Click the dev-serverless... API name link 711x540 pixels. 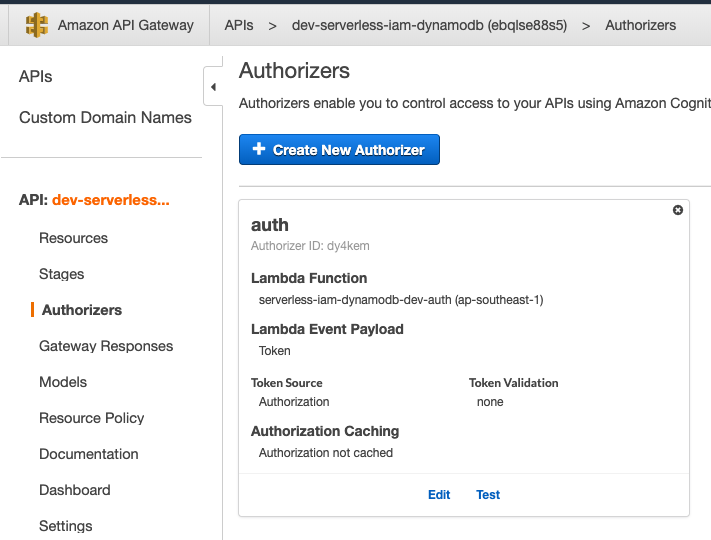111,200
